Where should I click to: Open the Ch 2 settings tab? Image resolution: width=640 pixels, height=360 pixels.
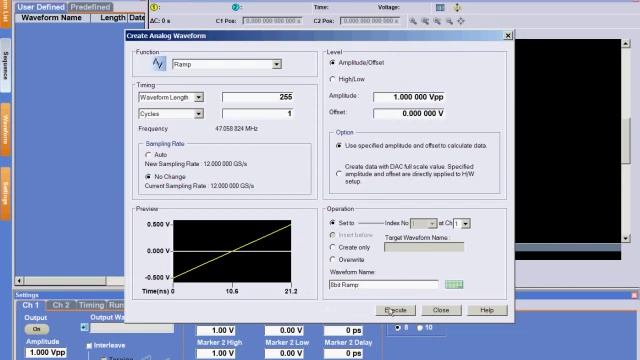click(x=60, y=305)
